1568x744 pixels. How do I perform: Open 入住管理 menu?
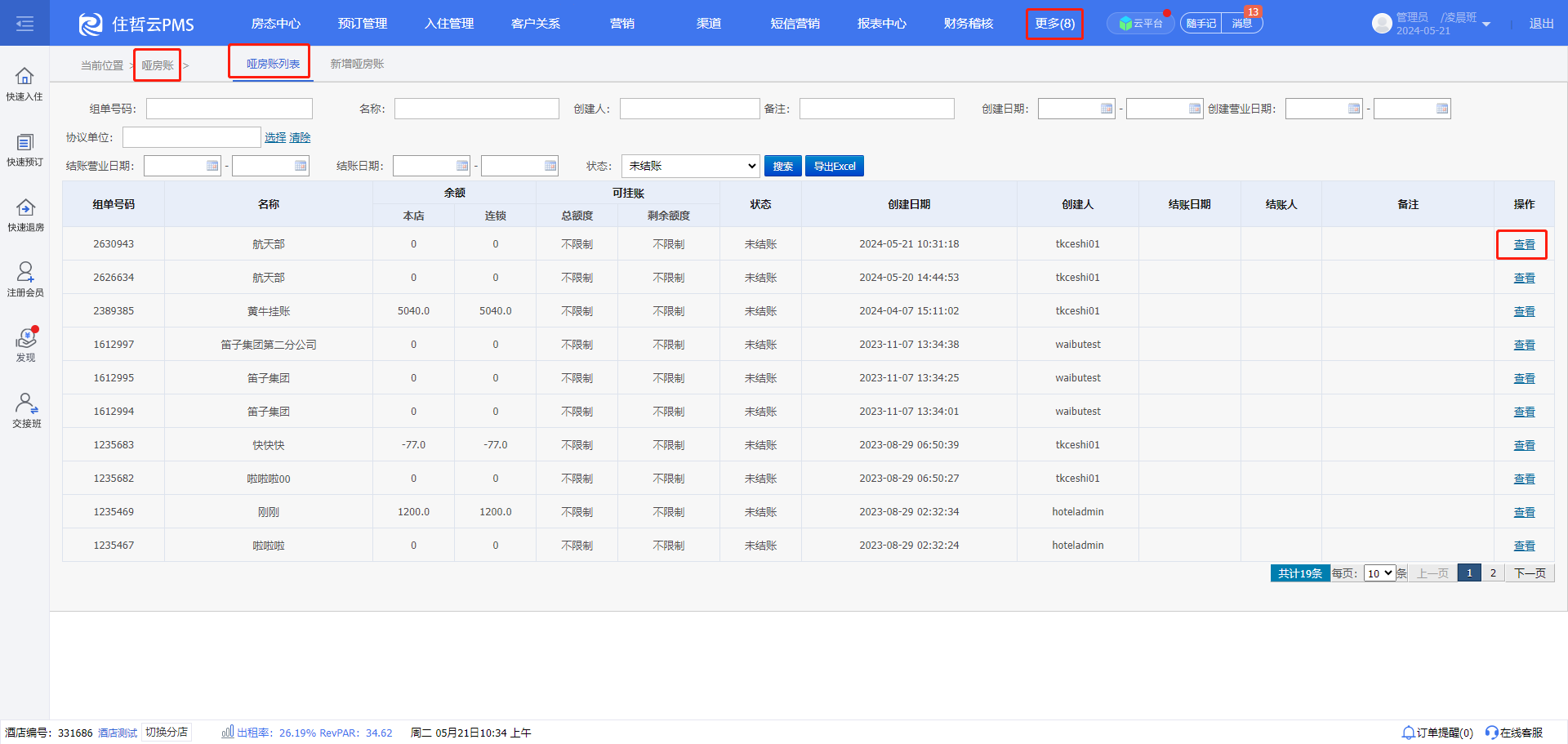point(449,24)
